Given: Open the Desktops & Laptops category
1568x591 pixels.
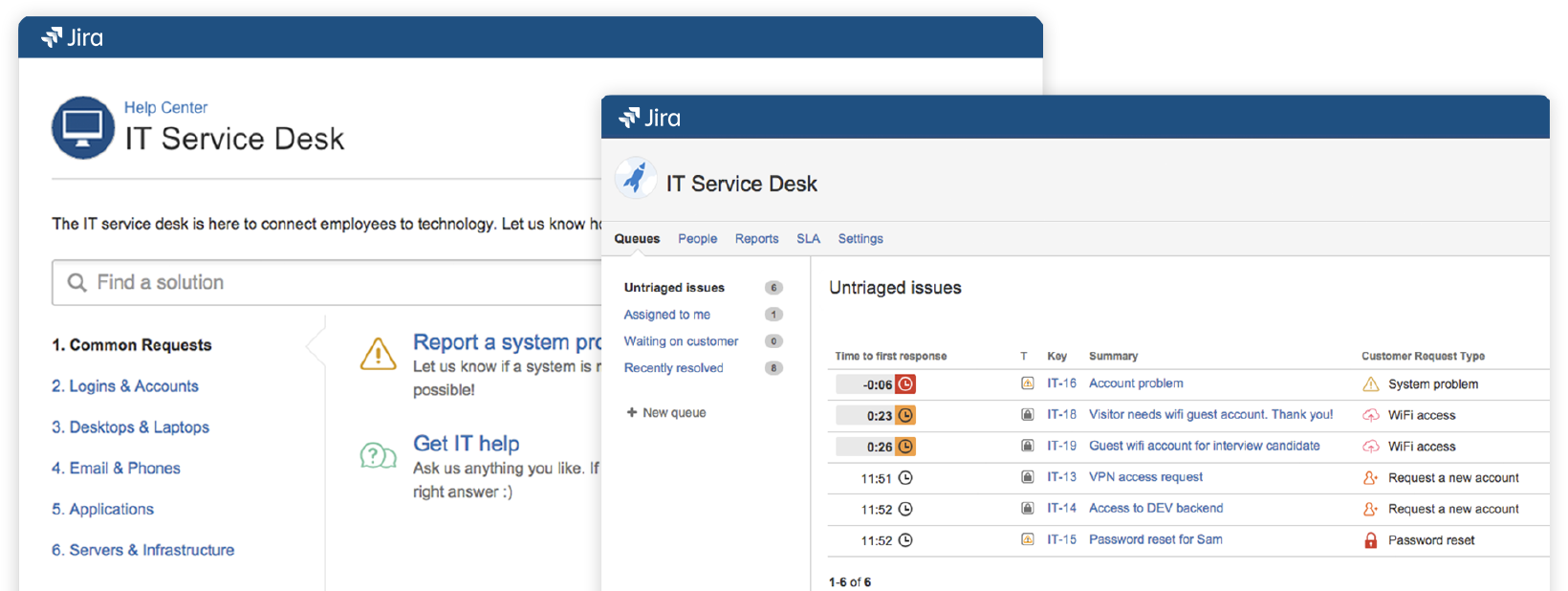Looking at the screenshot, I should point(130,427).
